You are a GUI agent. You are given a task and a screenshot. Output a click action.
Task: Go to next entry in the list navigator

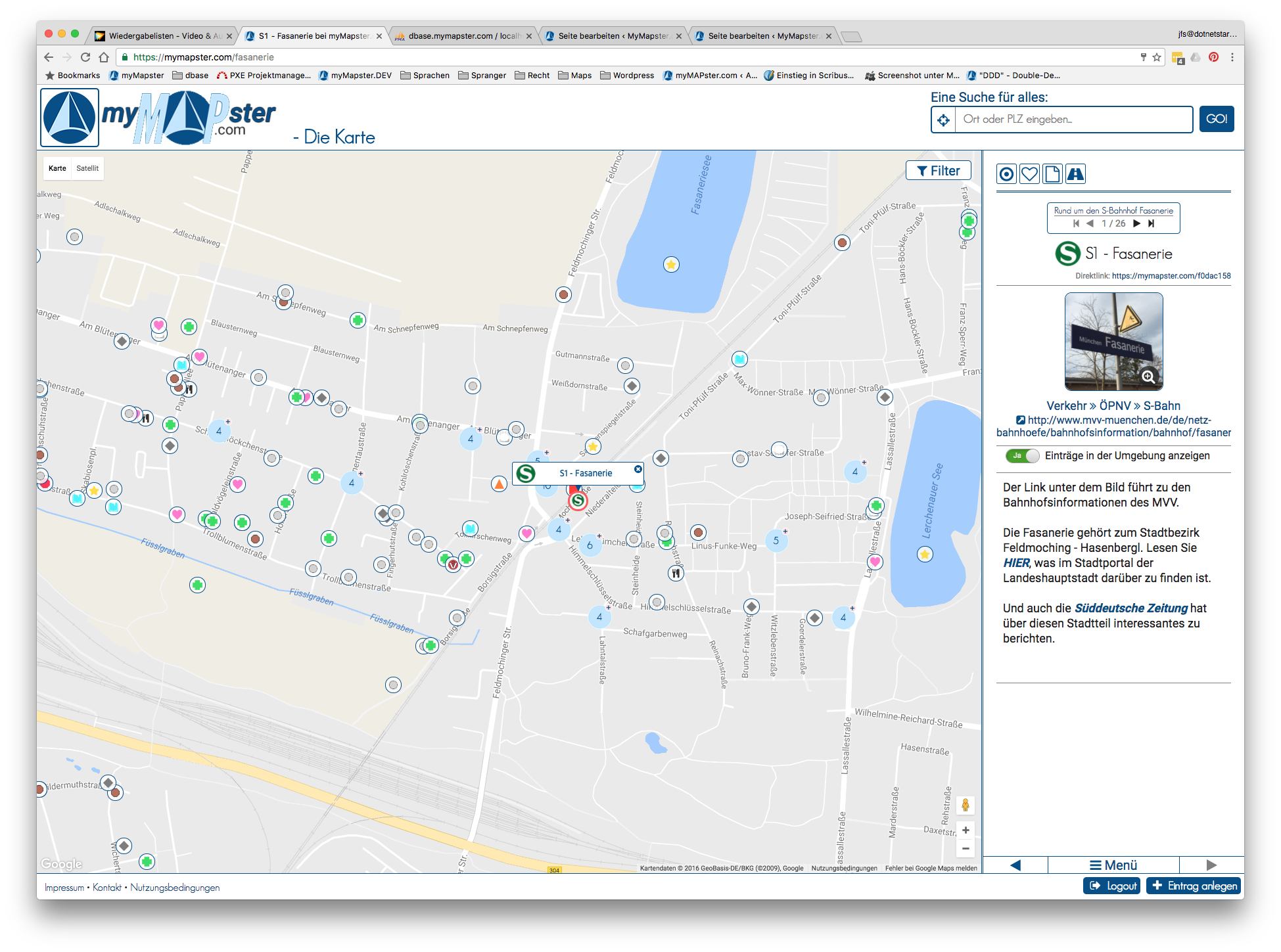pyautogui.click(x=1136, y=223)
